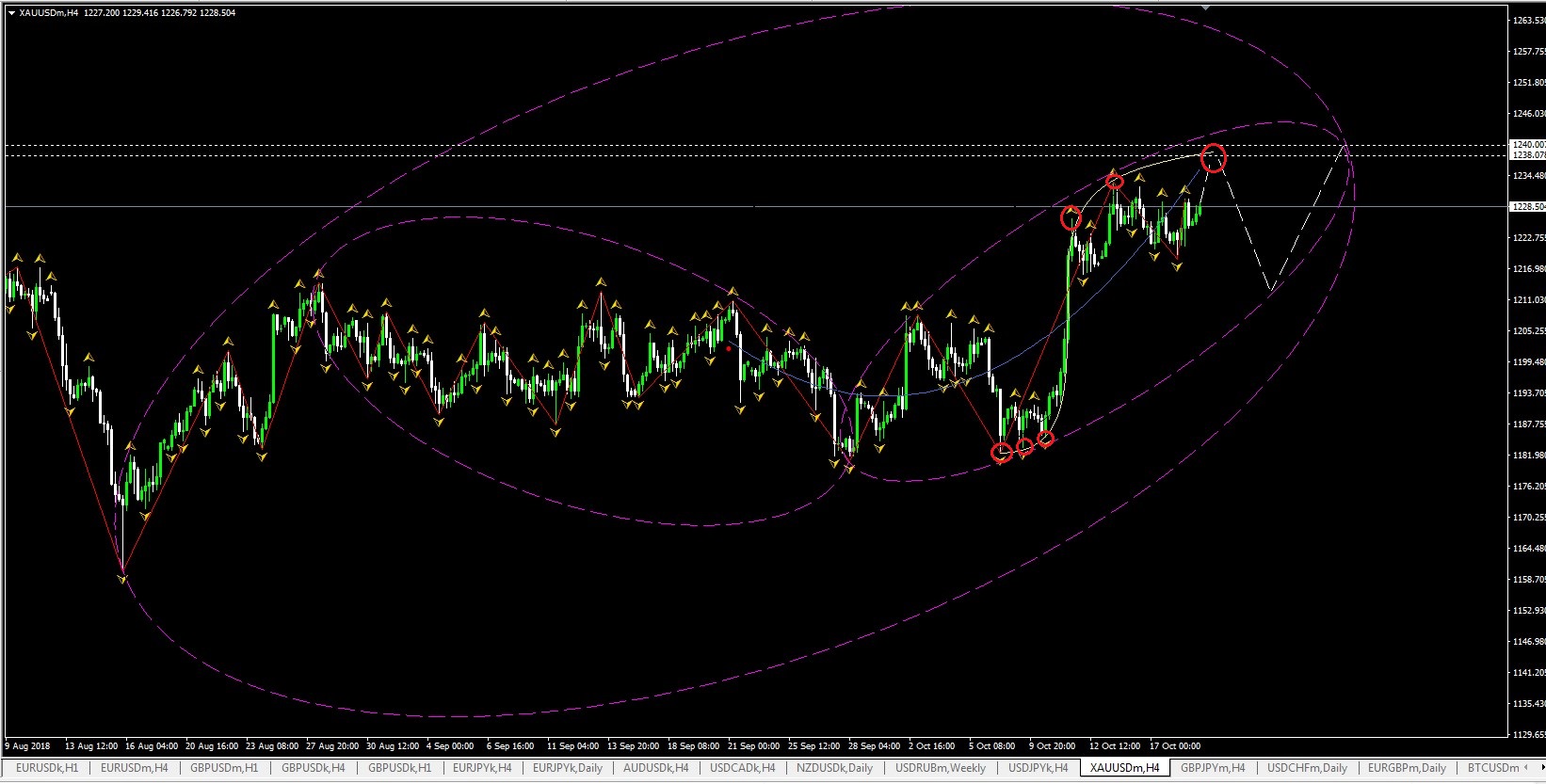Select the USDCADk,H4 chart tab
Image resolution: width=1546 pixels, height=784 pixels.
pos(742,768)
